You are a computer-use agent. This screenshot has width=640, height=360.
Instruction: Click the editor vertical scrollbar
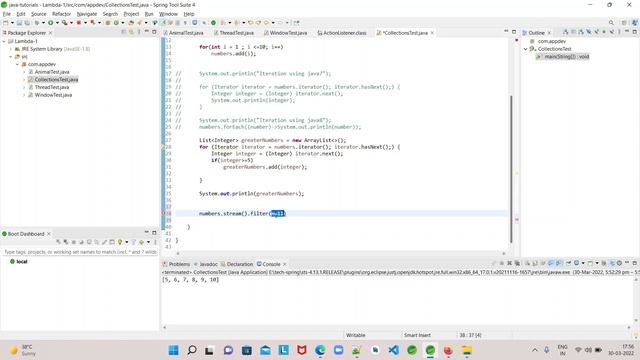point(511,169)
